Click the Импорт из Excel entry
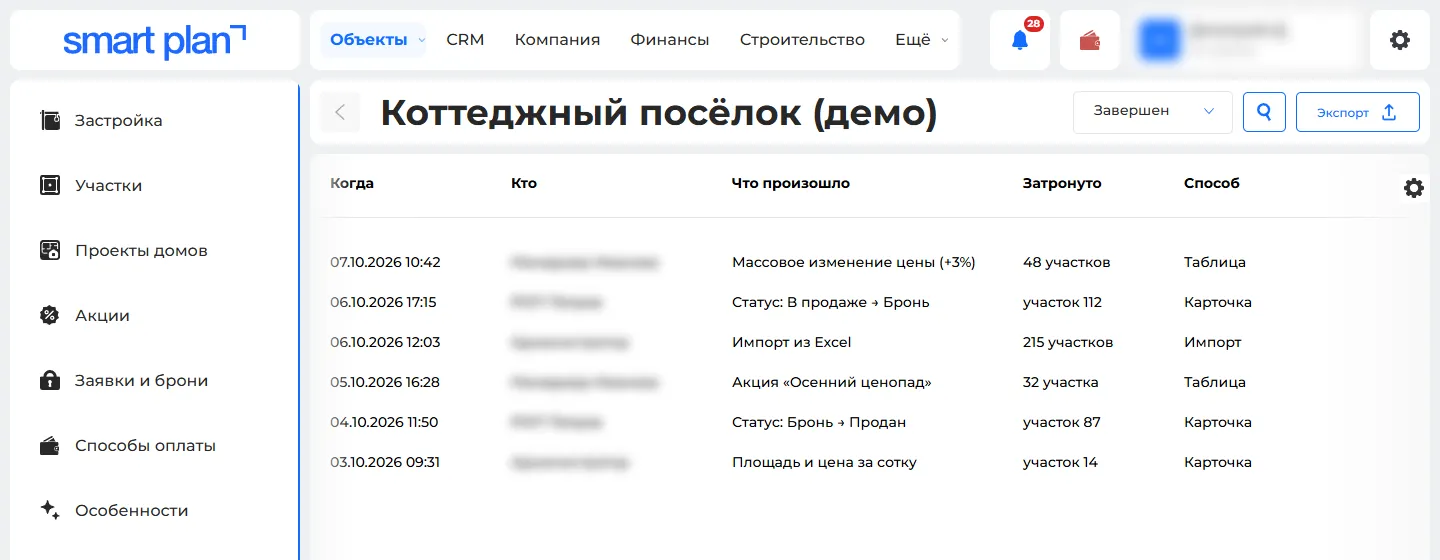This screenshot has width=1440, height=560. pos(792,343)
